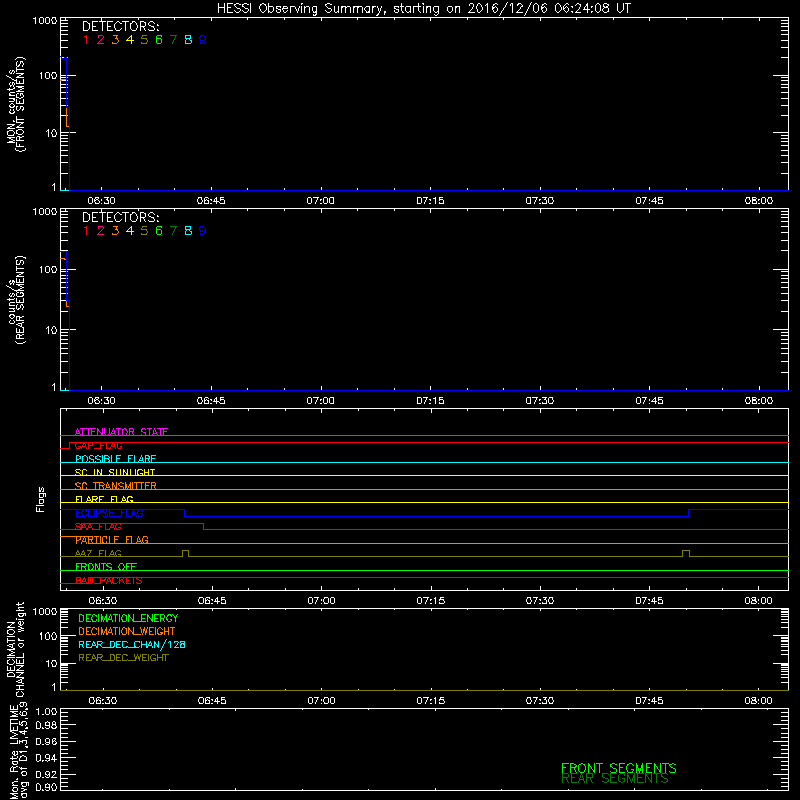The image size is (800, 800).
Task: Click the DECIMATION_WEIGHT legend entry
Action: tap(127, 631)
